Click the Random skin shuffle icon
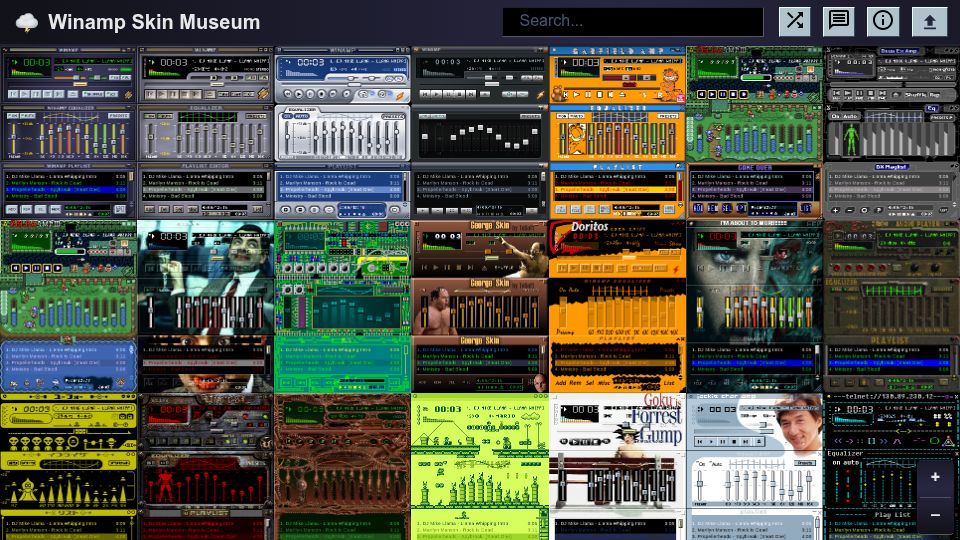Screen dimensions: 960x540 pos(795,21)
